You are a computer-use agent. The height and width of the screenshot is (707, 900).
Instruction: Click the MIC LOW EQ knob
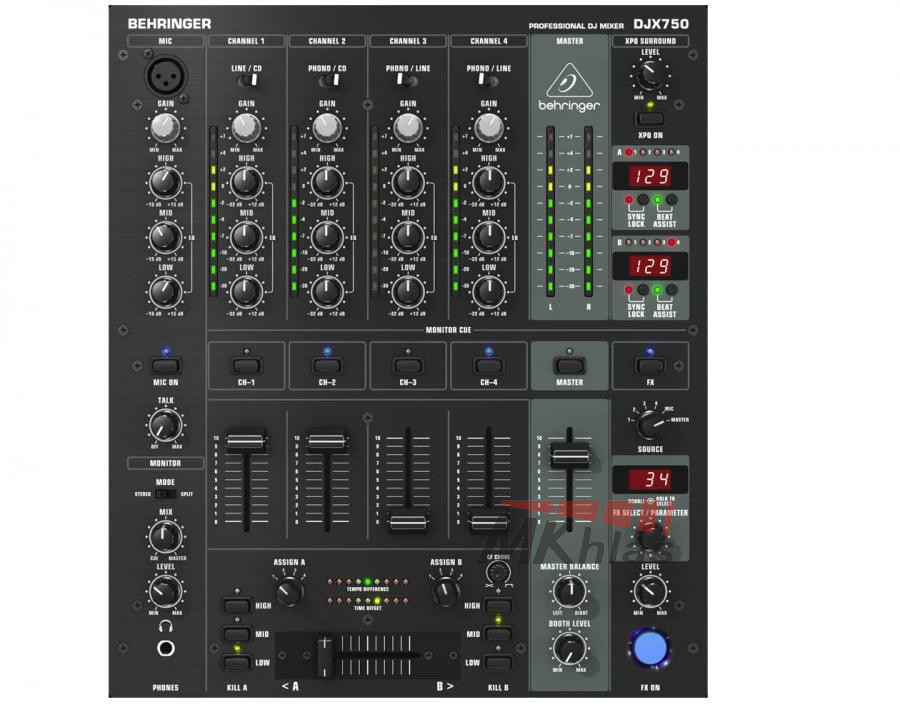[x=165, y=291]
